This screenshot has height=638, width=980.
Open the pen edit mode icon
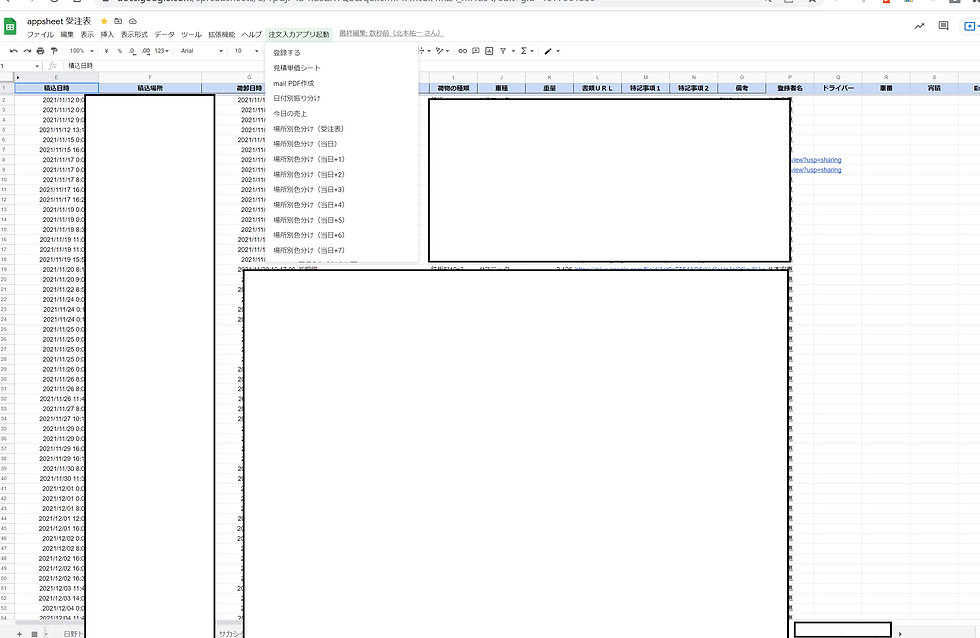pyautogui.click(x=548, y=51)
